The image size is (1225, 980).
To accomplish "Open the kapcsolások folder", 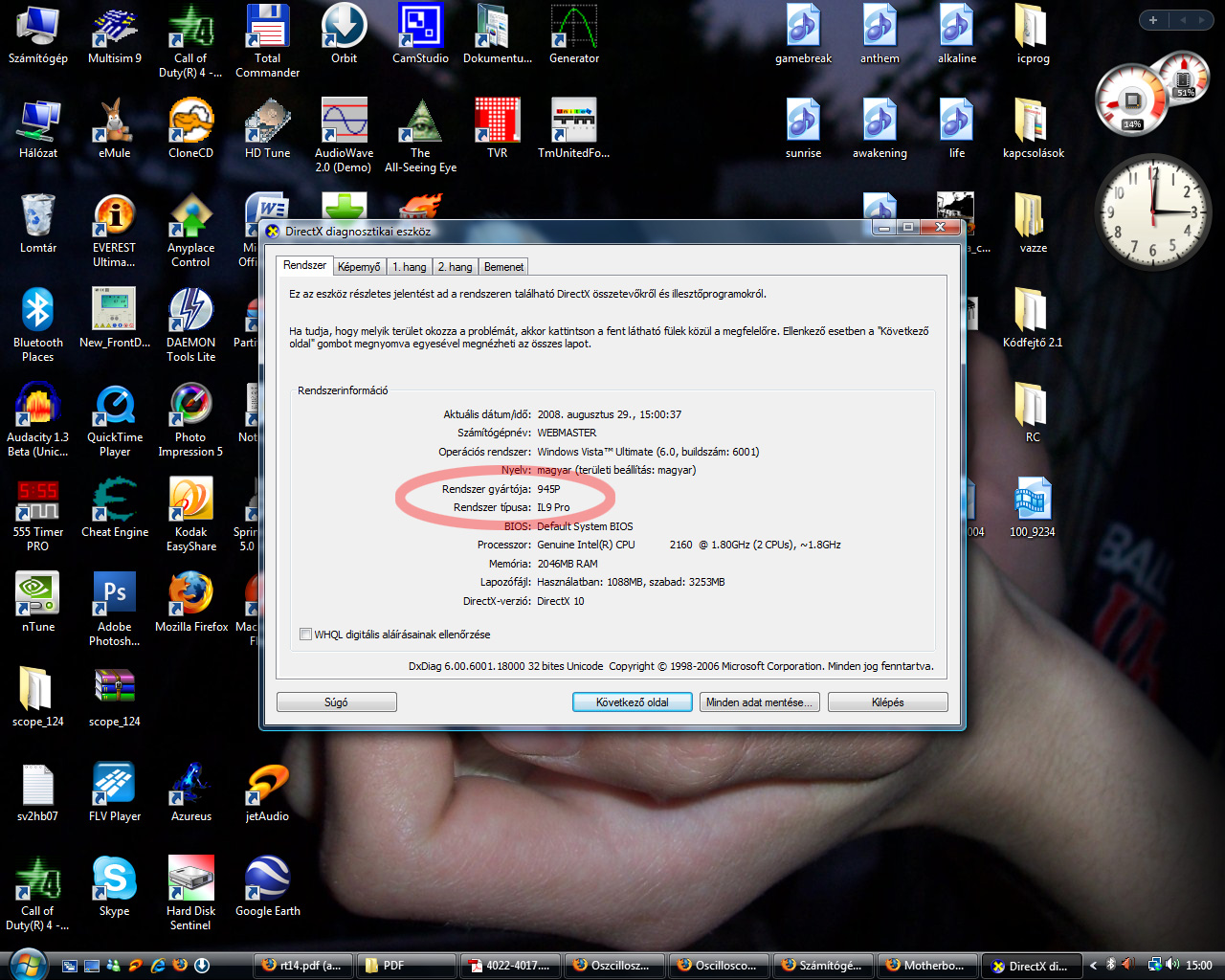I will [x=1034, y=129].
